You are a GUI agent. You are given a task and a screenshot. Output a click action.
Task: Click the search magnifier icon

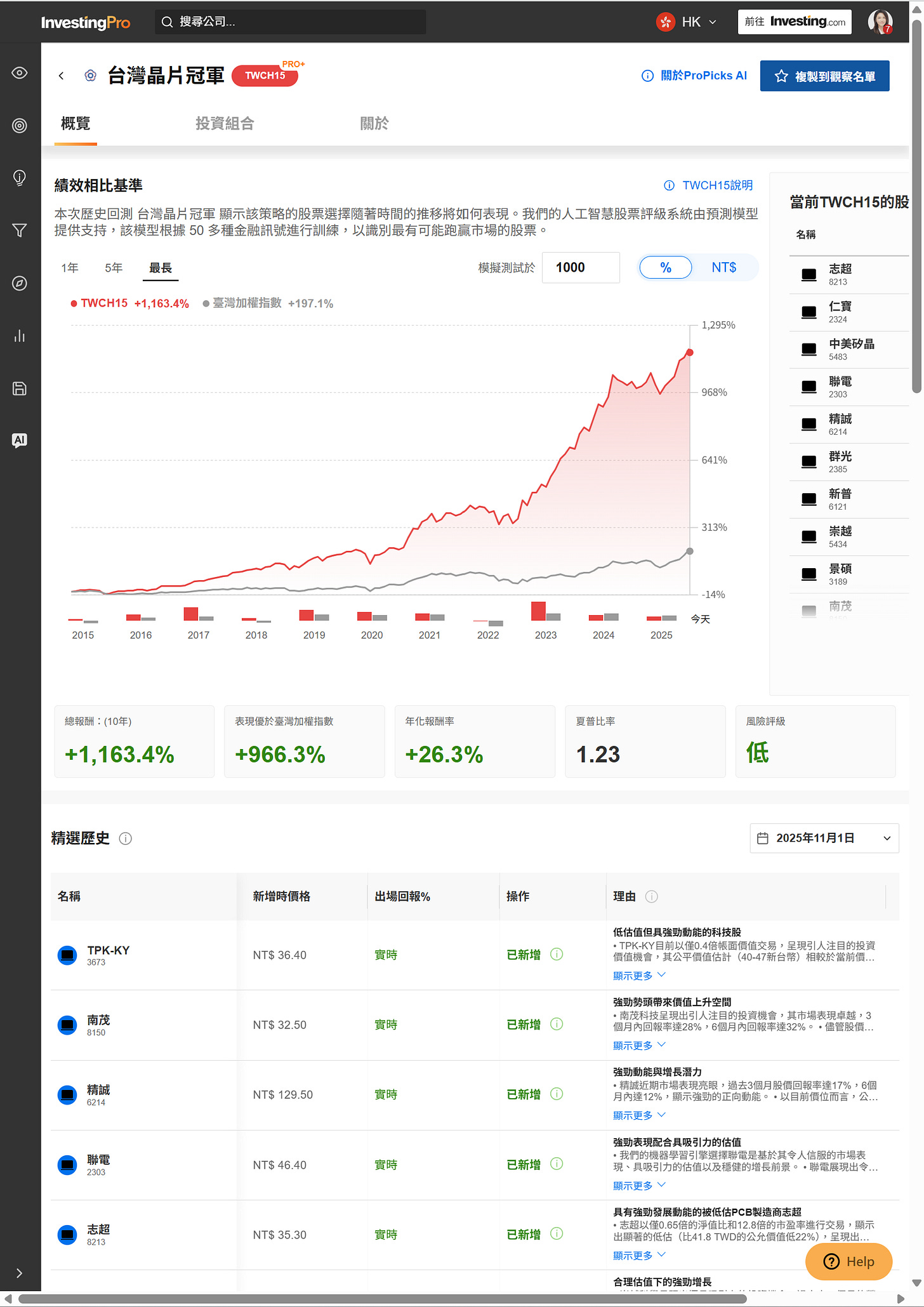coord(167,22)
